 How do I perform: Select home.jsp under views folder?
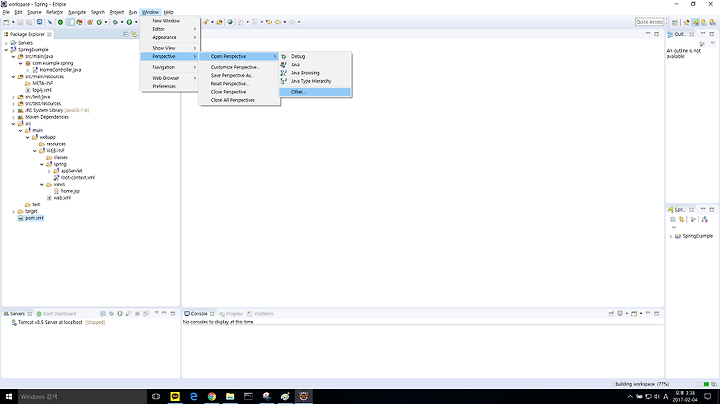(70, 191)
